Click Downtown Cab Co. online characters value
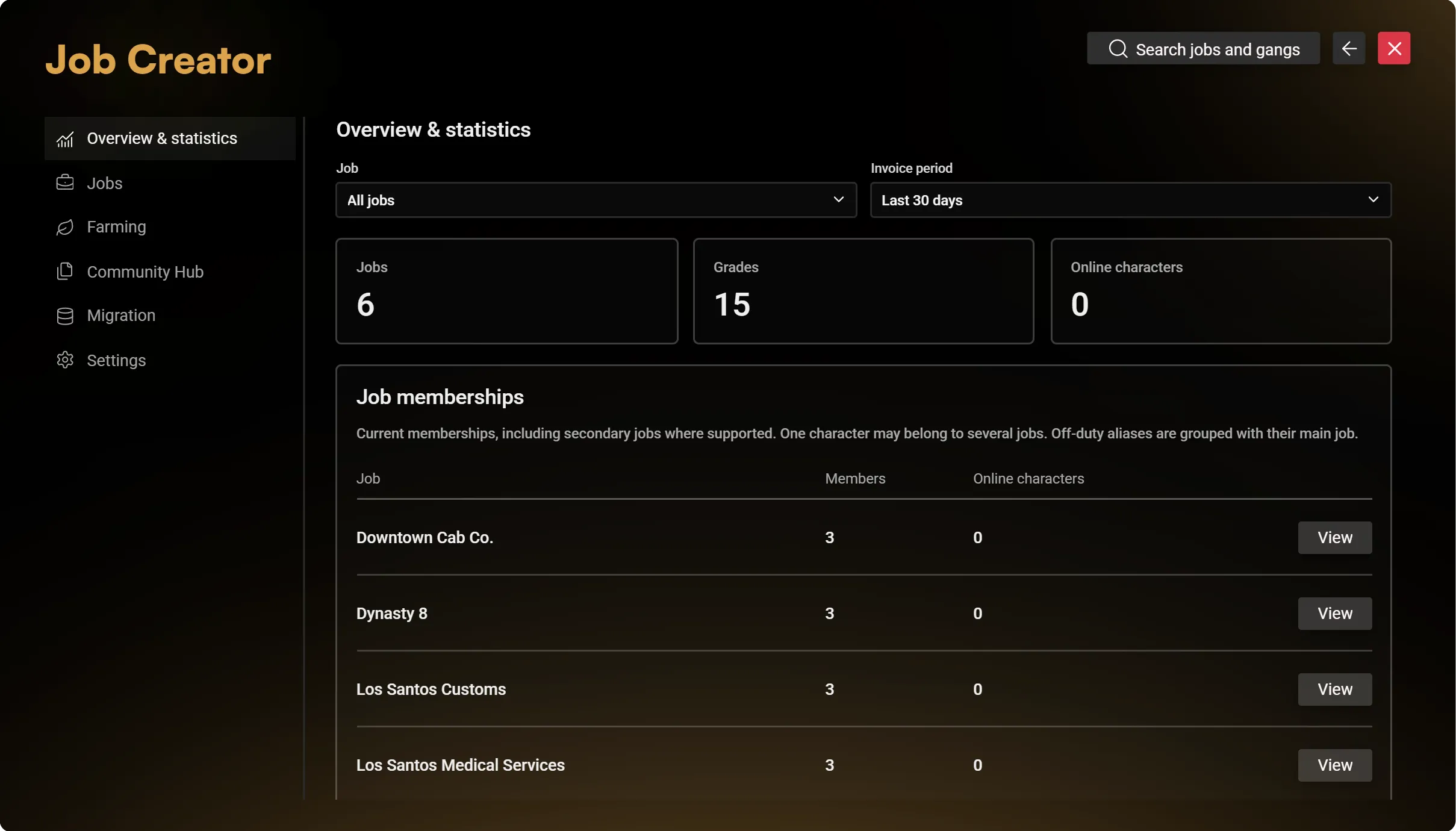The height and width of the screenshot is (831, 1456). pyautogui.click(x=978, y=538)
